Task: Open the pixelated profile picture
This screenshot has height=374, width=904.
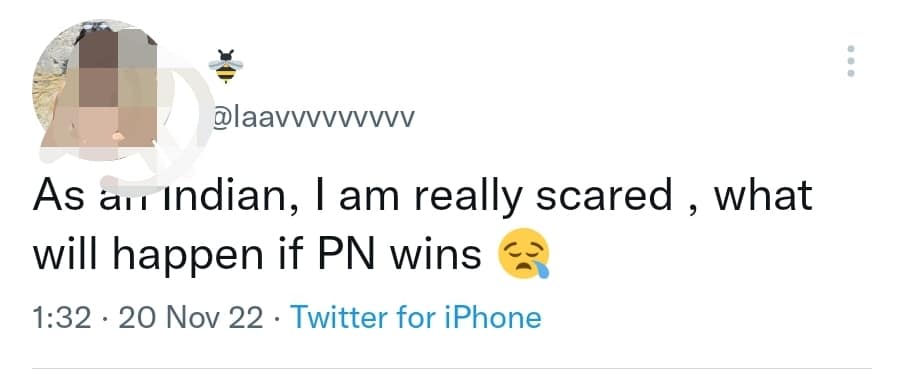Action: coord(96,90)
